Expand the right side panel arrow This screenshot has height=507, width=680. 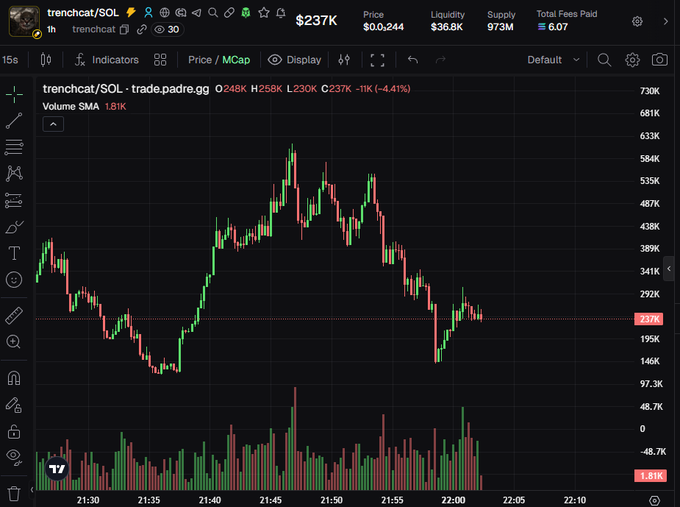[669, 269]
